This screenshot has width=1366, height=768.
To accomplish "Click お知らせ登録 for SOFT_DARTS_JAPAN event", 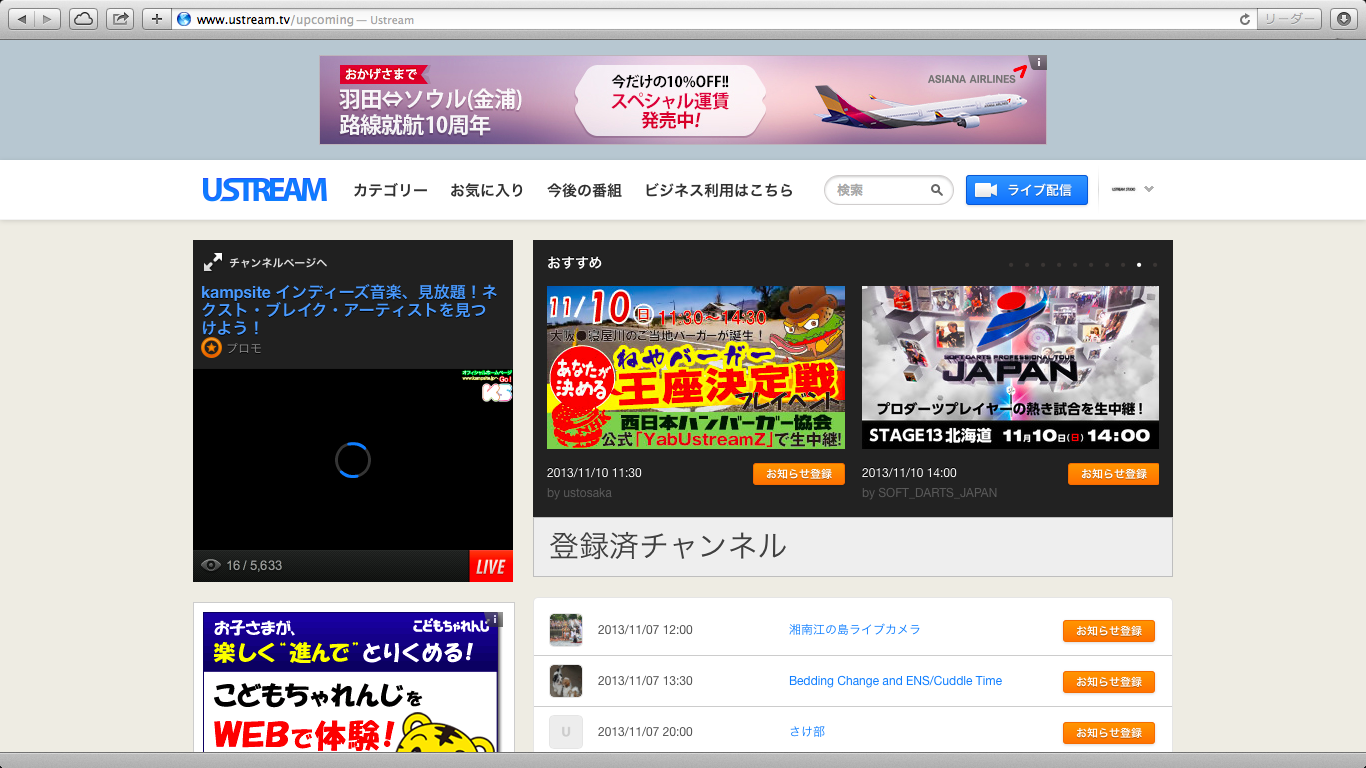I will [x=1113, y=474].
